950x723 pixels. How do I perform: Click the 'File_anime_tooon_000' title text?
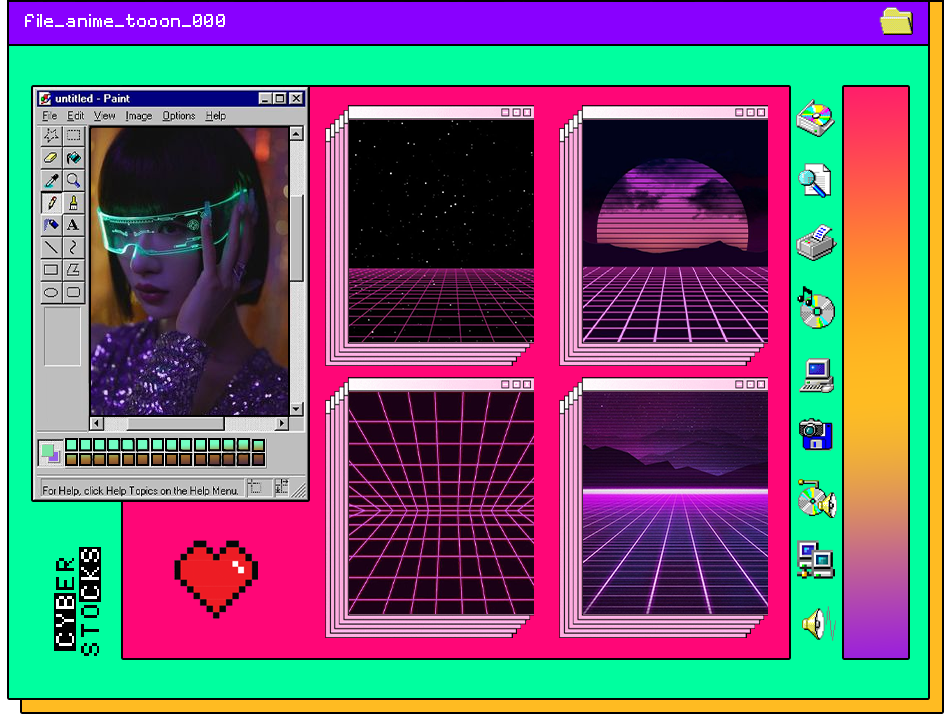click(125, 22)
